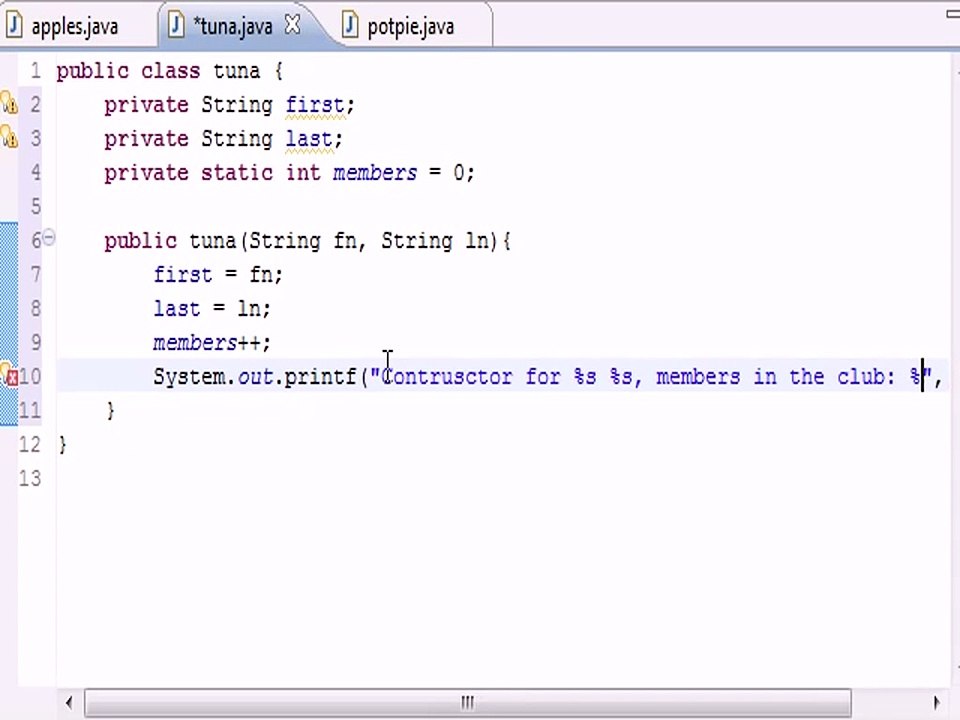
Task: Click the Java file icon on apples.java tab
Action: point(13,26)
